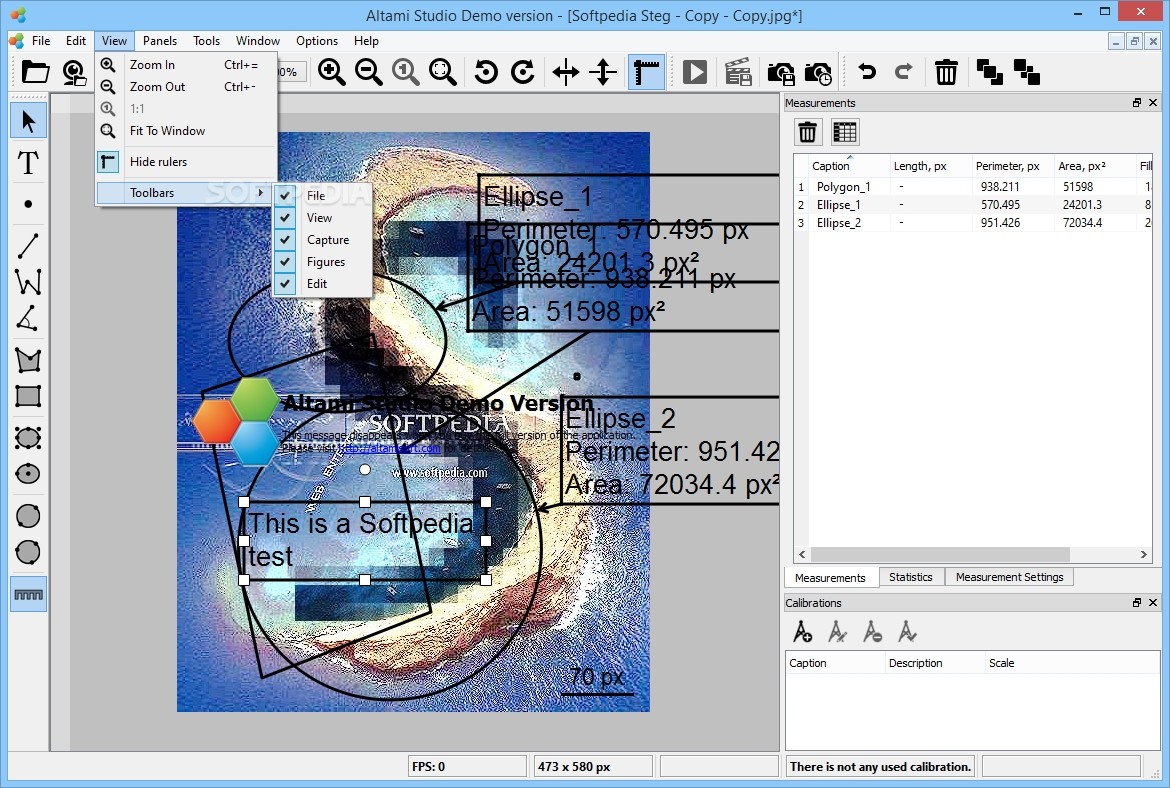Click the Calibrations Scale column header

tap(1001, 663)
